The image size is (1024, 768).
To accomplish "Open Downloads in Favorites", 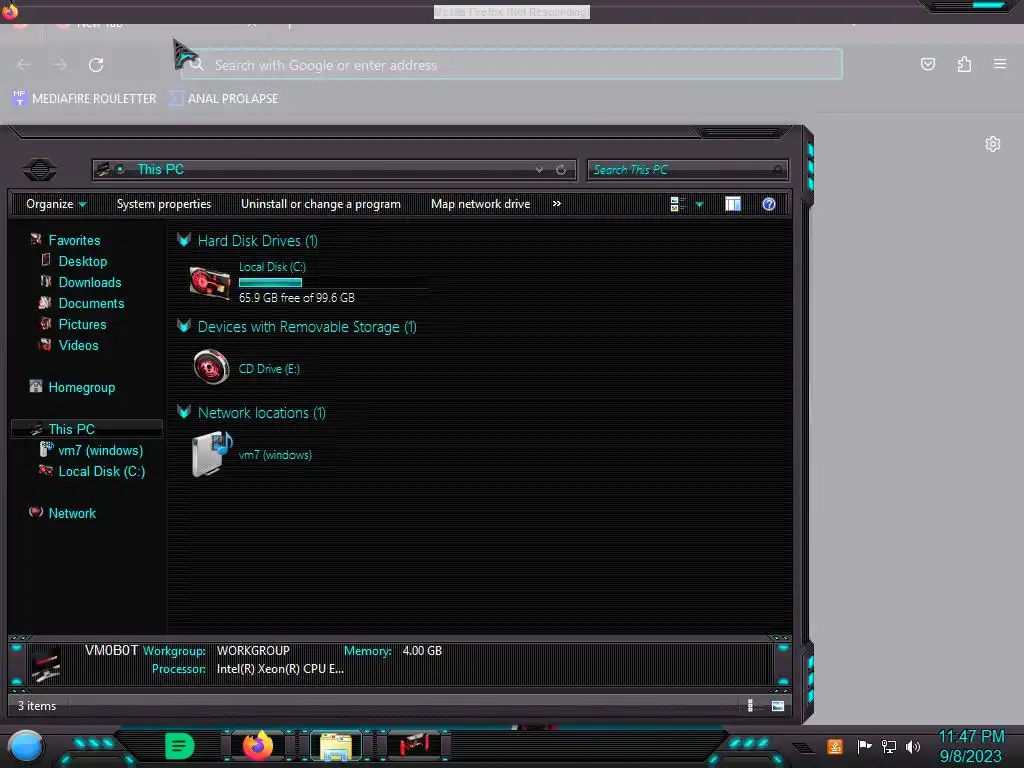I will (x=89, y=282).
